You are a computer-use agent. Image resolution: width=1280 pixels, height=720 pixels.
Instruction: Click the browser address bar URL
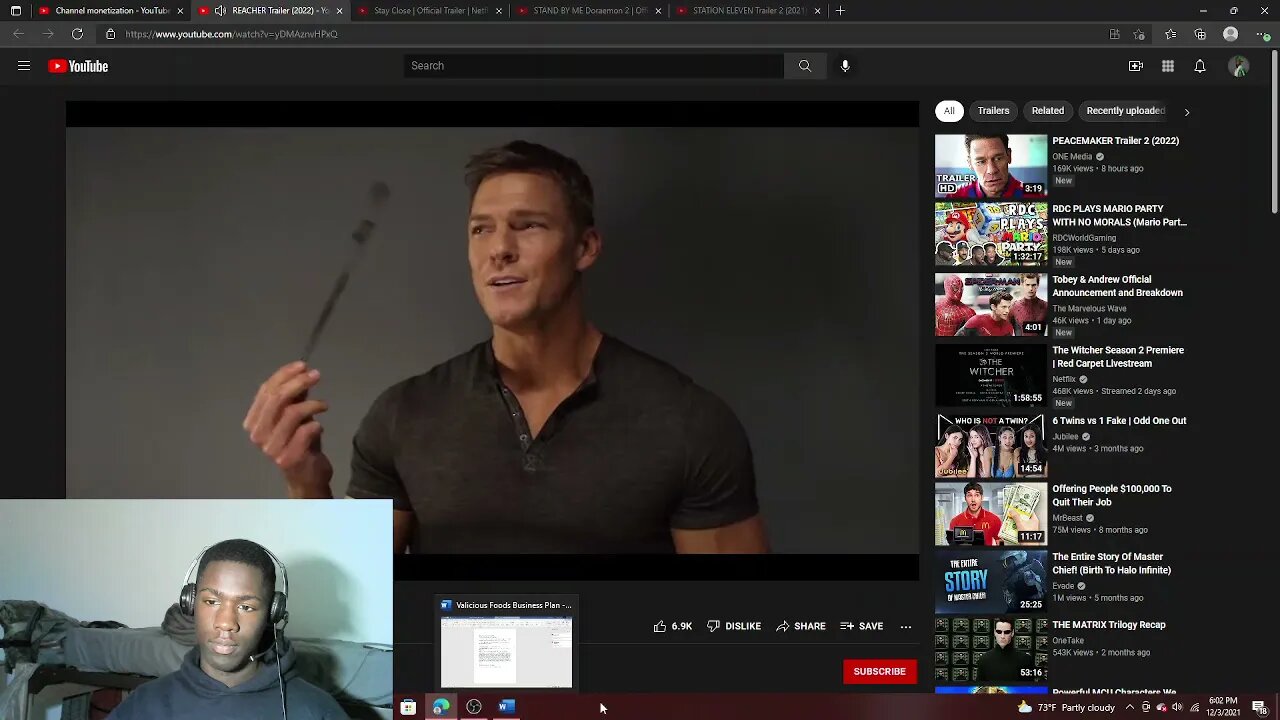231,34
